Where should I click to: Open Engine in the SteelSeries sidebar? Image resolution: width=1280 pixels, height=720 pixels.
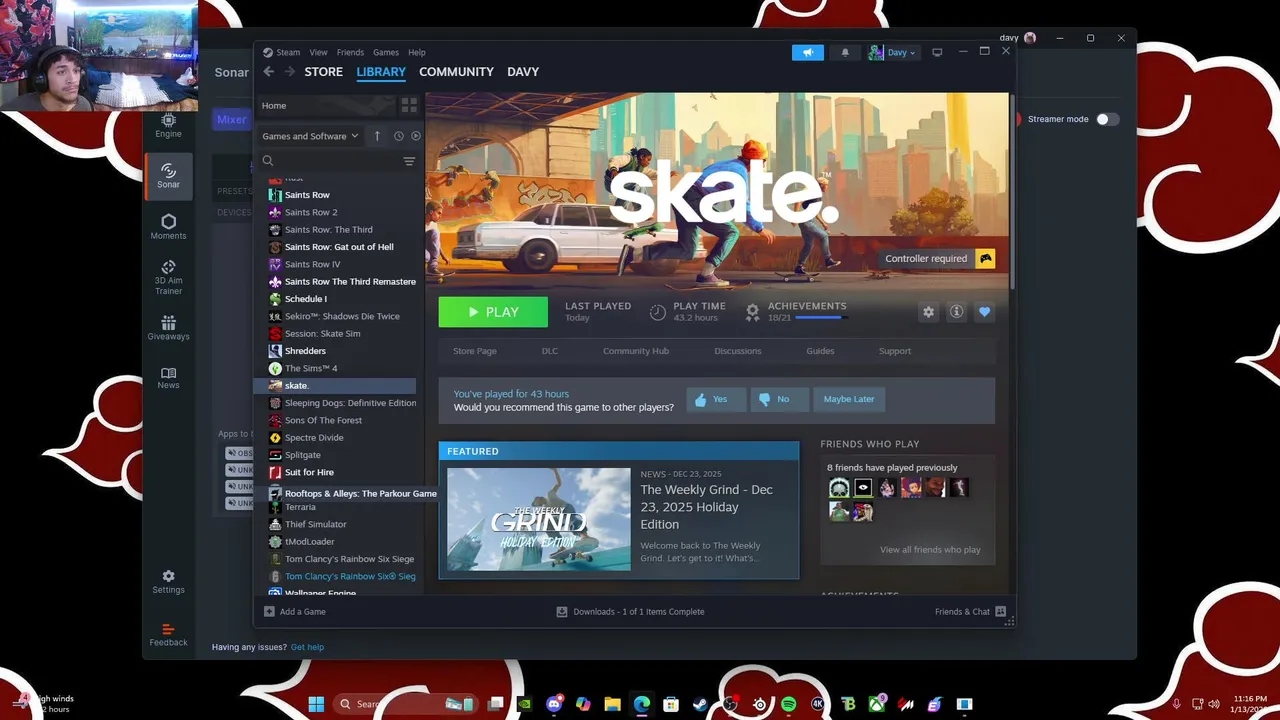(168, 126)
